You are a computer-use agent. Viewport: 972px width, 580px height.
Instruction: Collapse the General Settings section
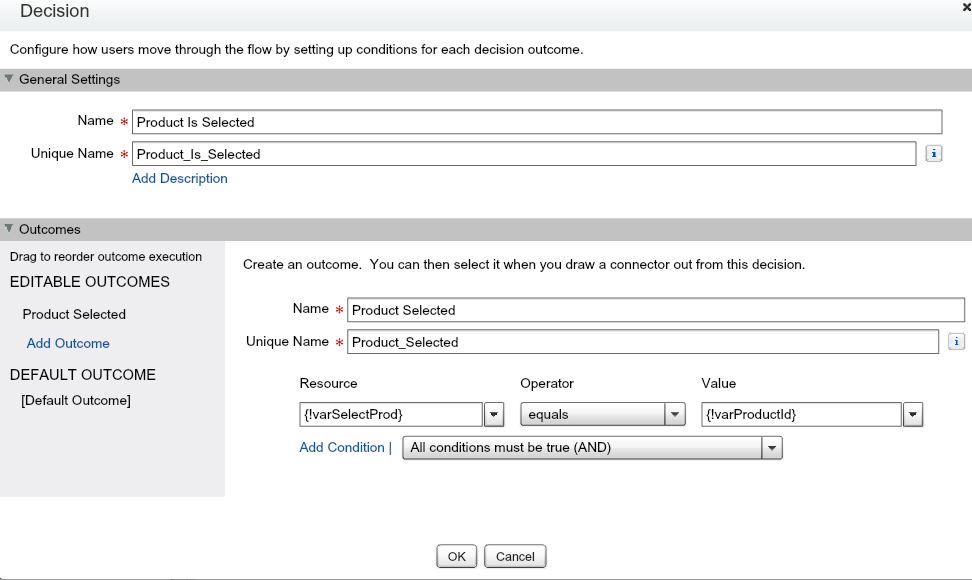coord(10,79)
